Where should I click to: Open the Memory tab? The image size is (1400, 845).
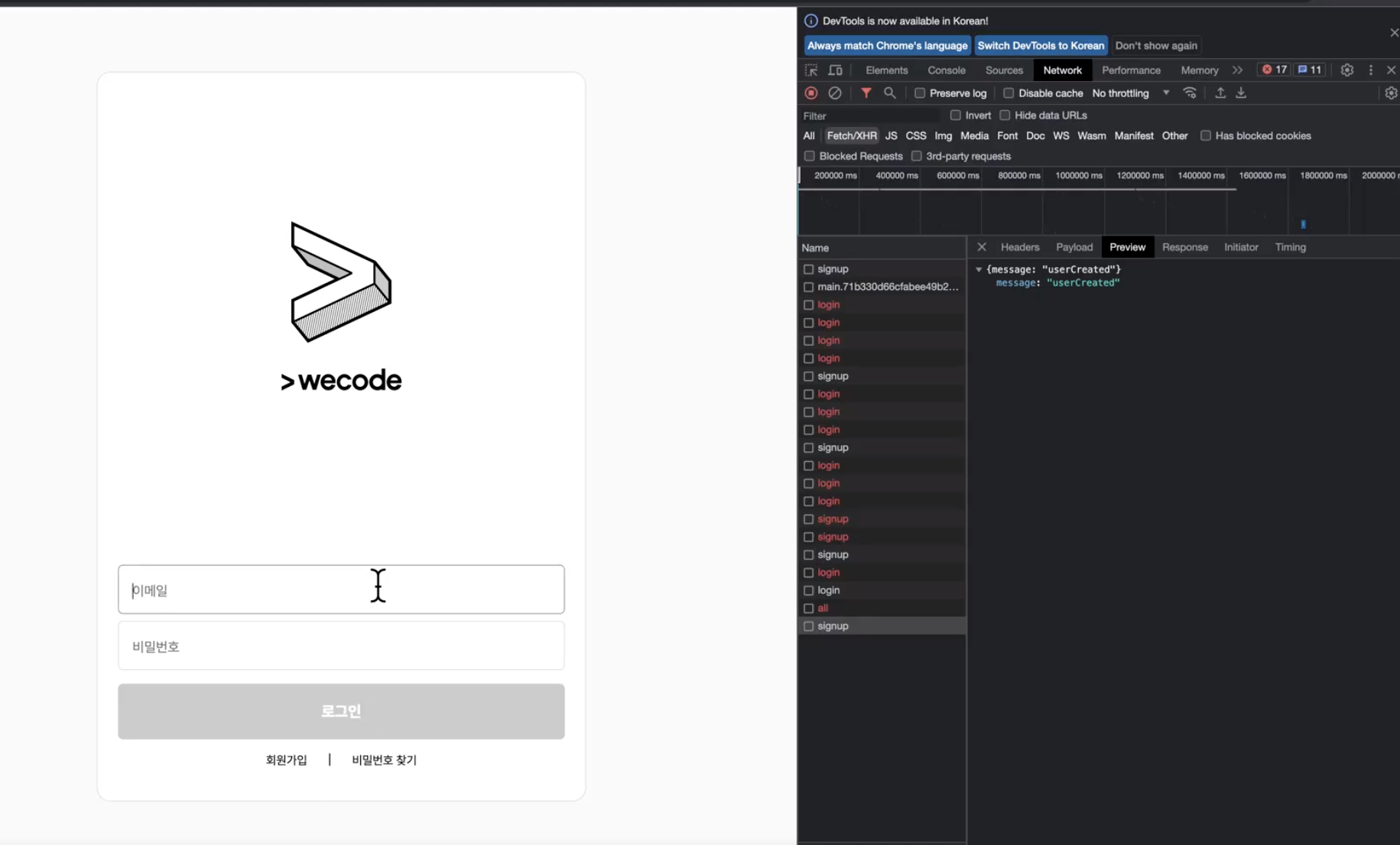[x=1199, y=70]
